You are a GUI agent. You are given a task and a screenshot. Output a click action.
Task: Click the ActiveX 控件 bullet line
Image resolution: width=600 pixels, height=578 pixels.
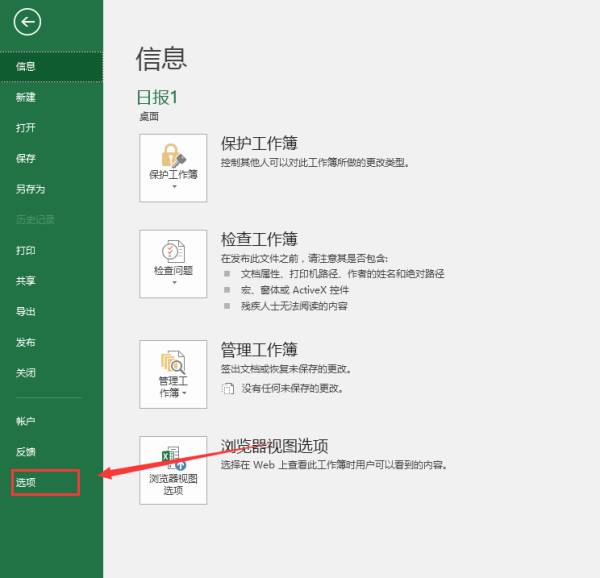click(295, 290)
